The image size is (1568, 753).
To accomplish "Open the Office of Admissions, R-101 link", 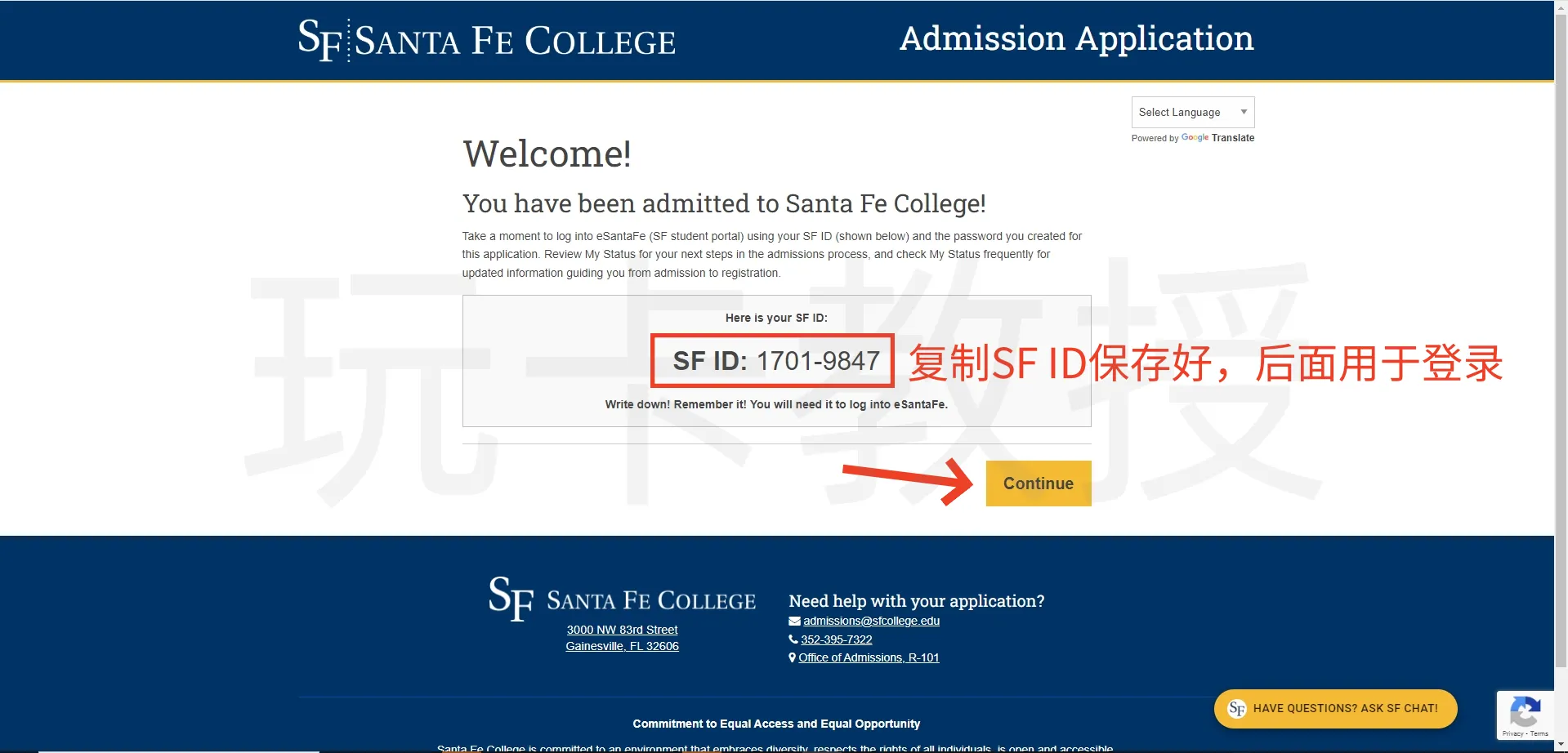I will (x=869, y=657).
